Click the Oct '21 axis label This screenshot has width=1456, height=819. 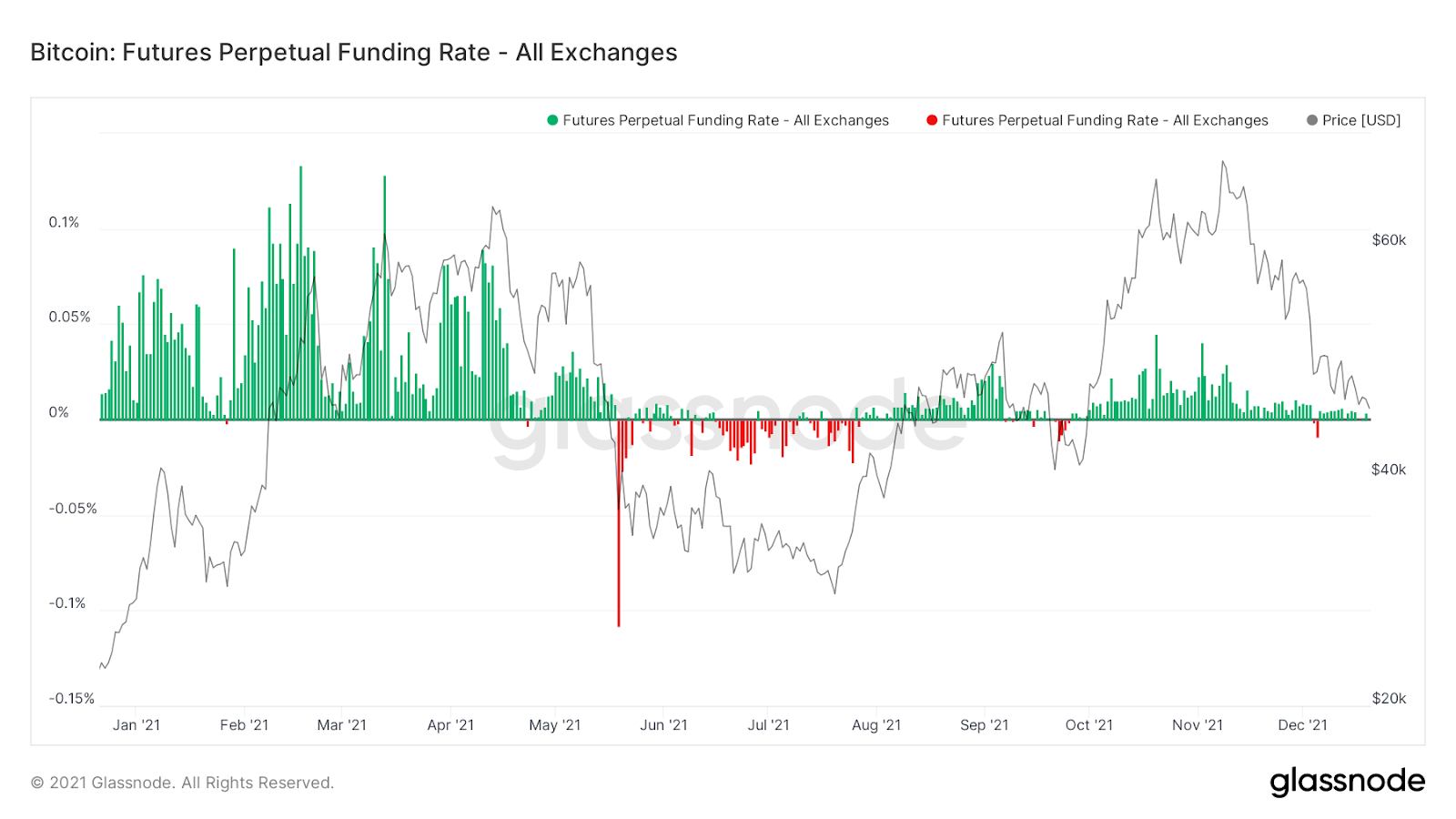click(1089, 725)
